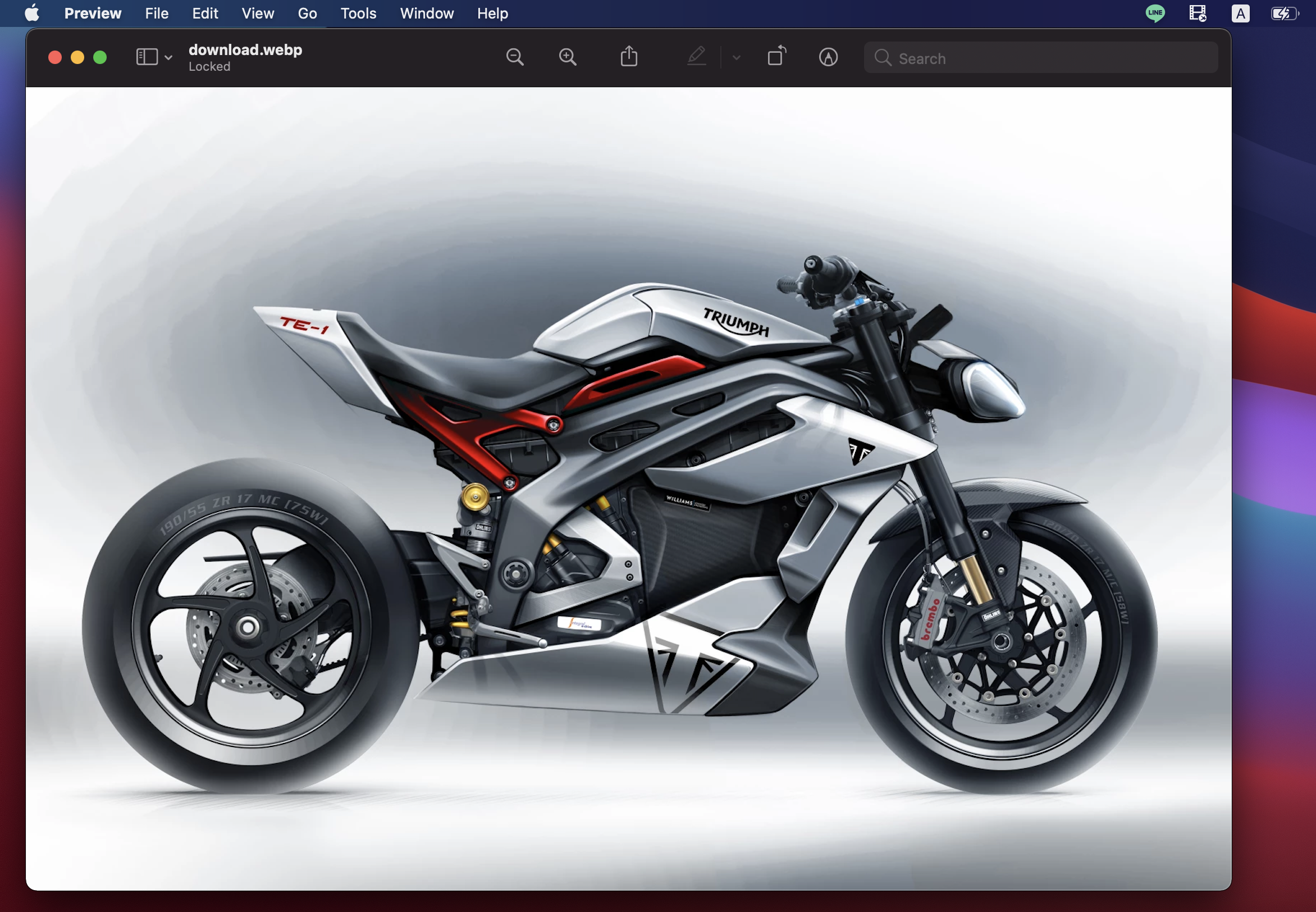Click the green full-screen window button

coord(100,57)
